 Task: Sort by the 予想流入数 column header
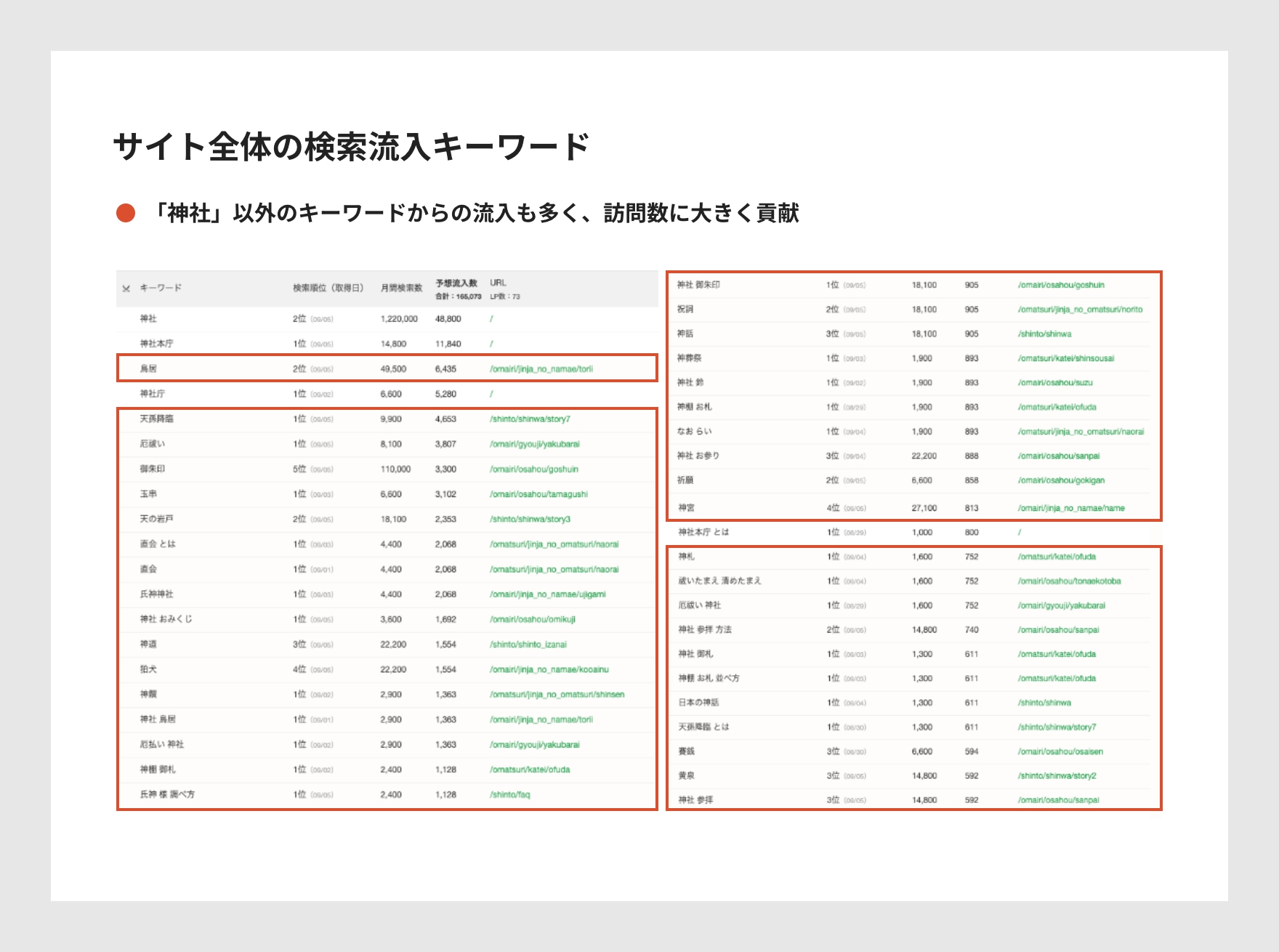click(x=456, y=283)
